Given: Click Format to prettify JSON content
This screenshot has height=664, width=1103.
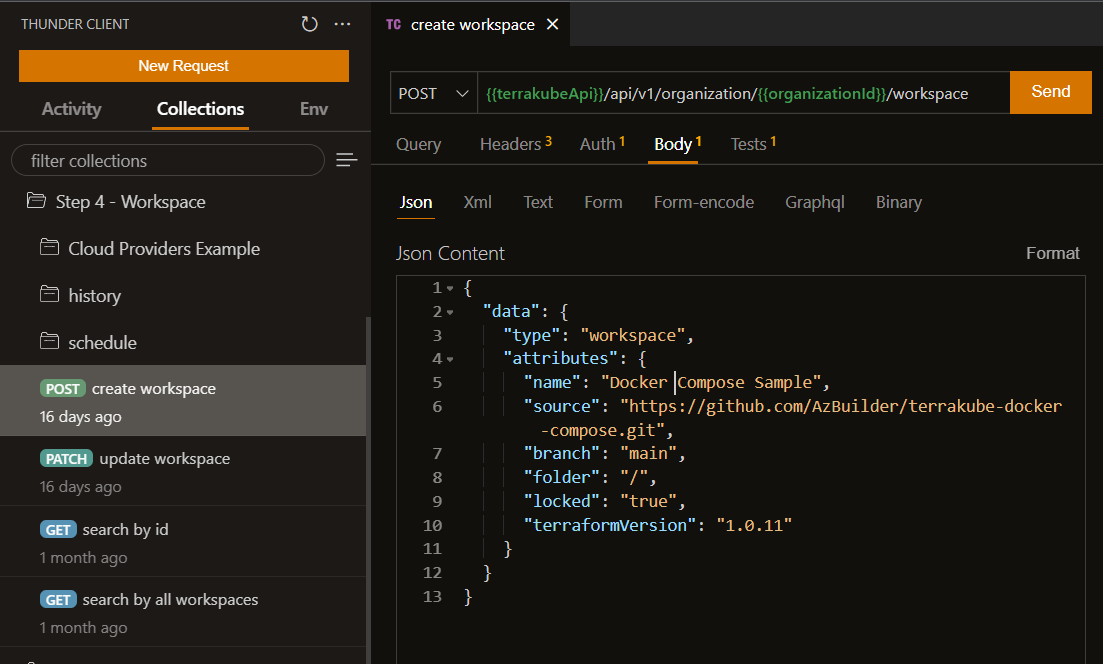Looking at the screenshot, I should (x=1052, y=254).
